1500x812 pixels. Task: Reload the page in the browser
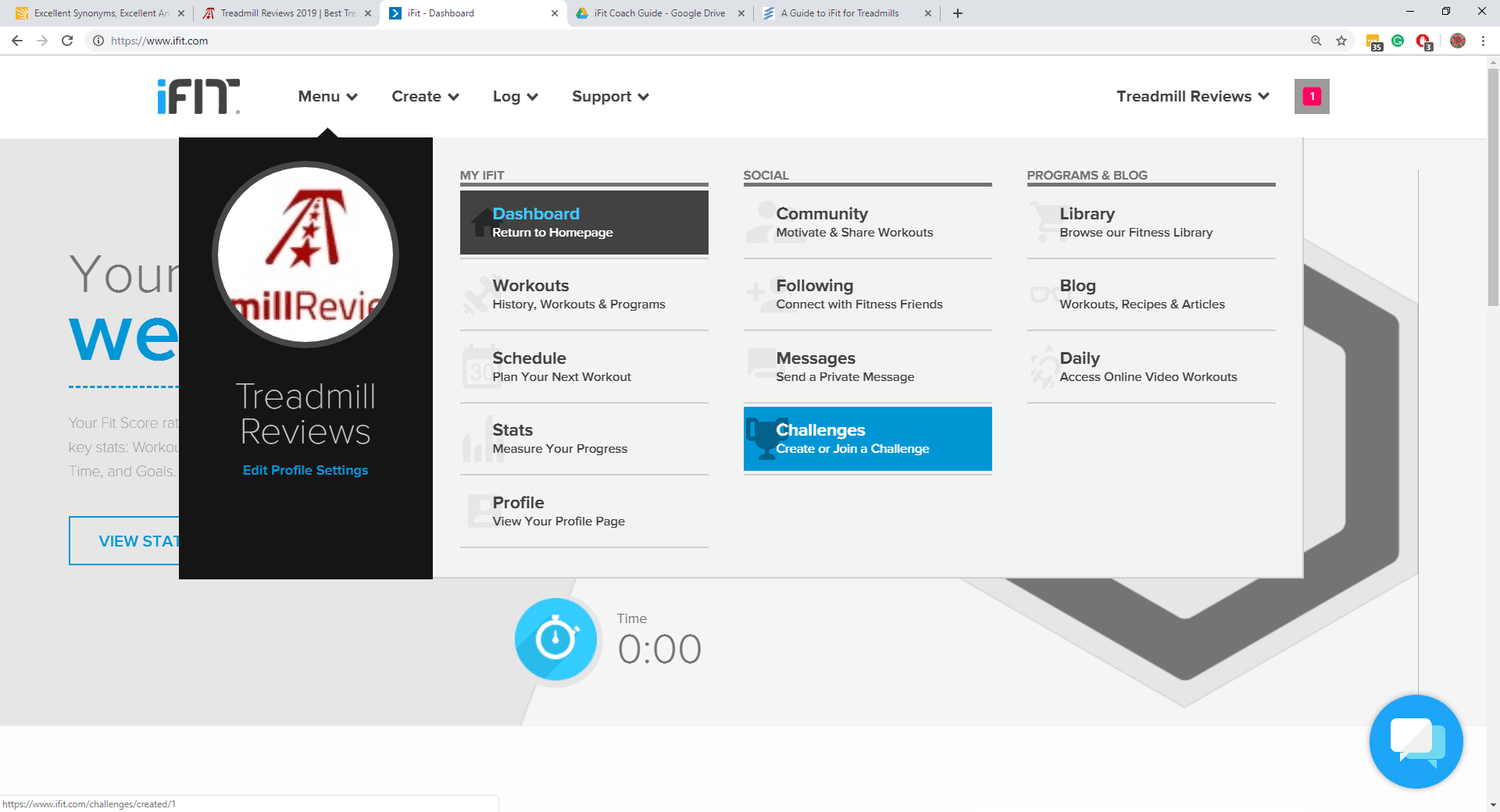pyautogui.click(x=67, y=41)
